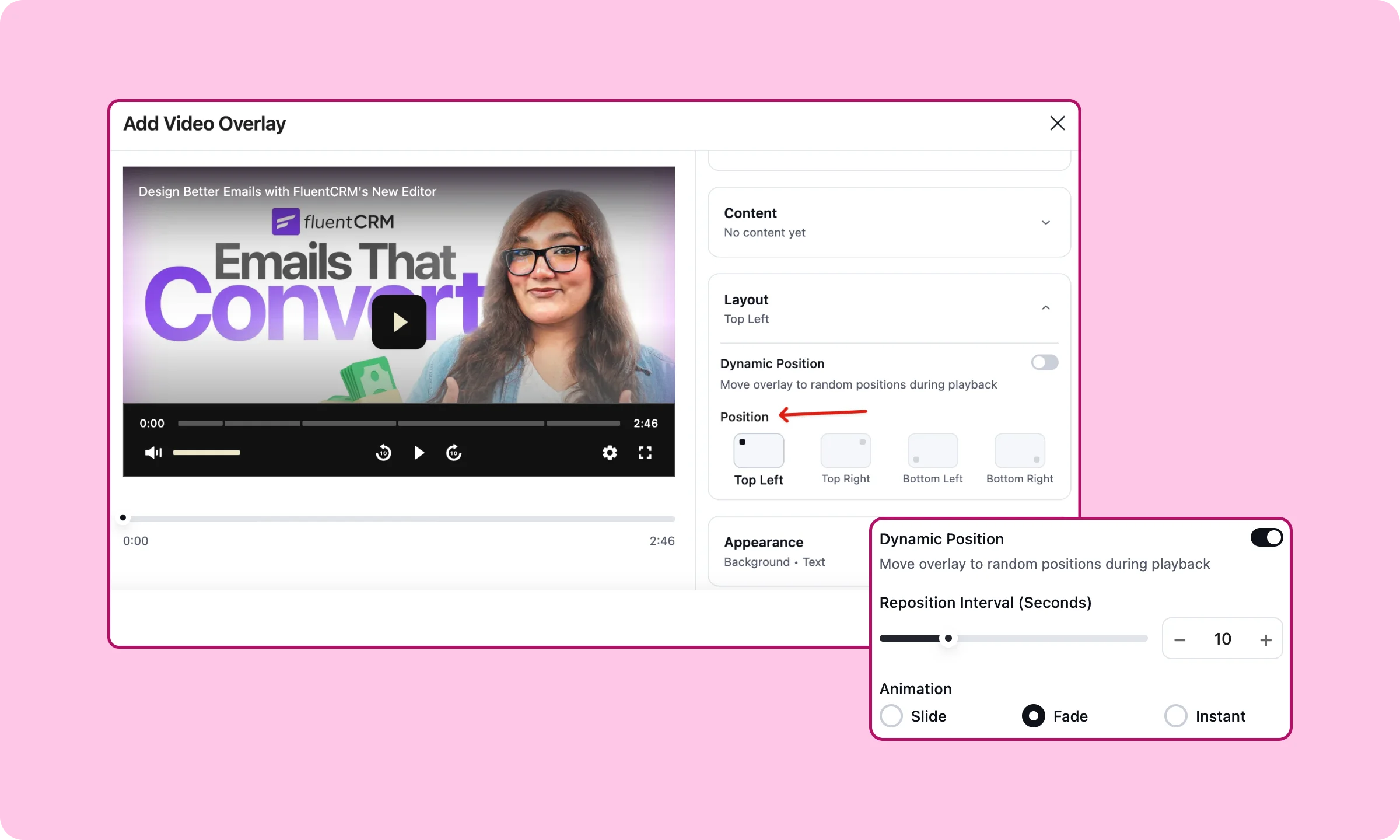The height and width of the screenshot is (840, 1400).
Task: Open the player settings gear
Action: pos(610,453)
